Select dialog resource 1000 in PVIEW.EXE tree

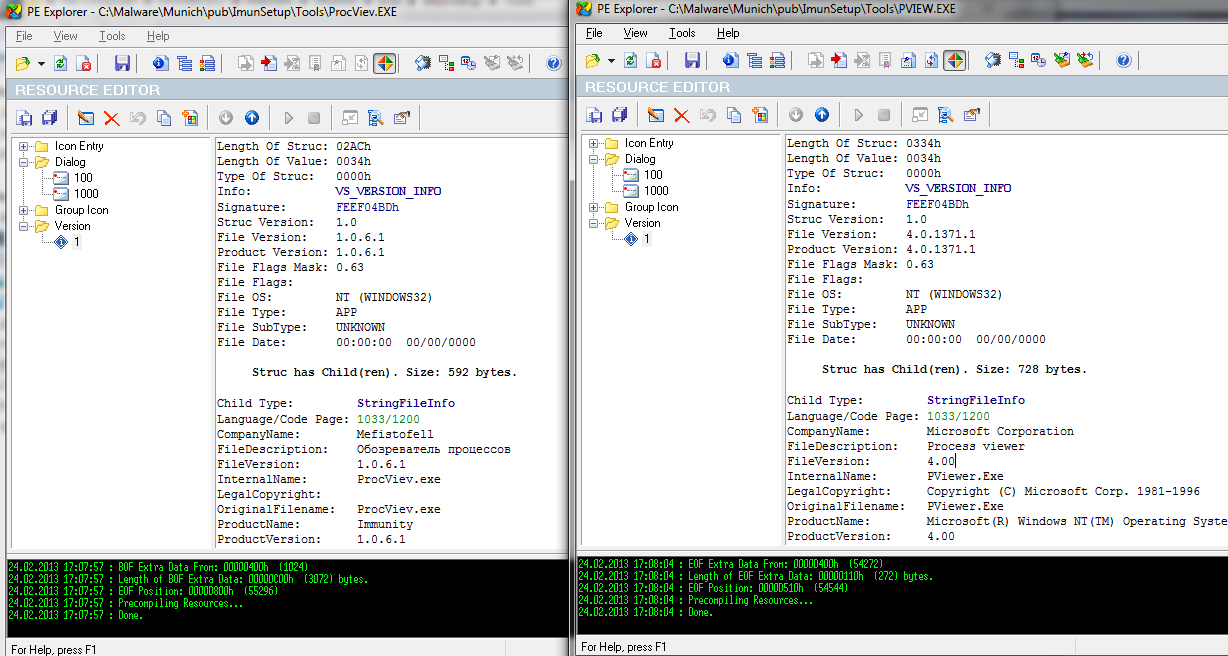(656, 191)
